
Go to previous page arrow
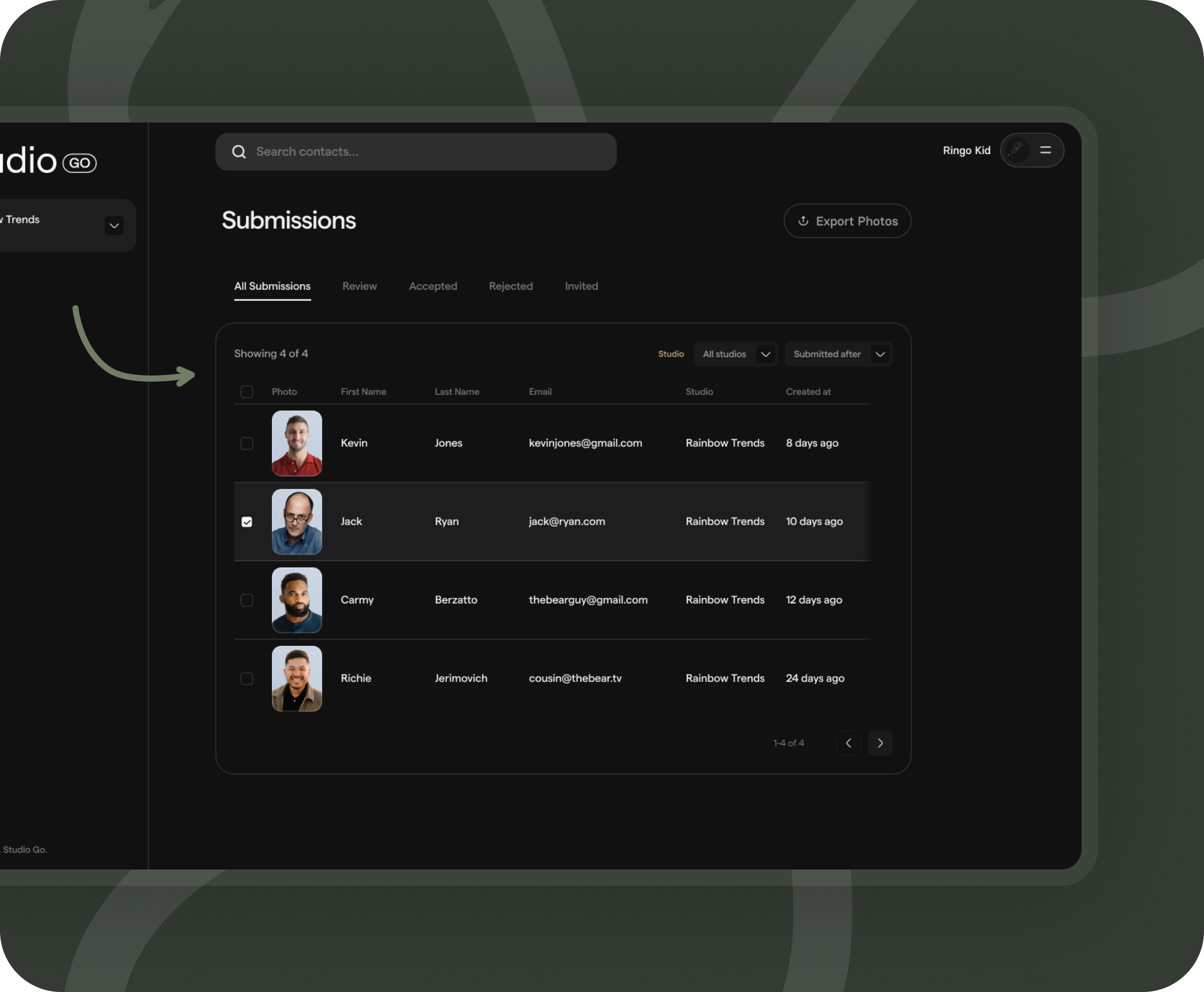click(x=848, y=743)
